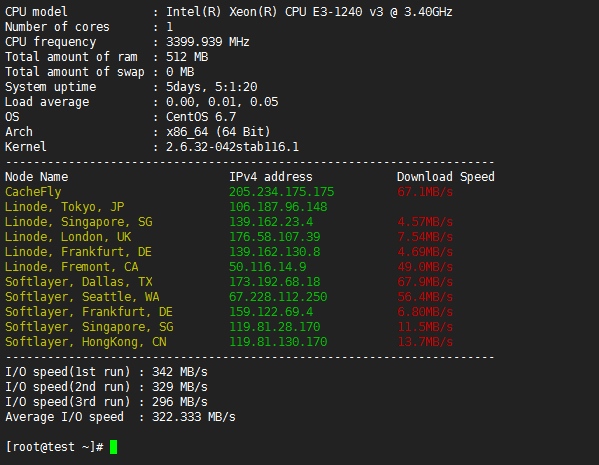Click the Softlayer, HongKong, CN entry
Screen dimensions: 599x465
pos(86,342)
